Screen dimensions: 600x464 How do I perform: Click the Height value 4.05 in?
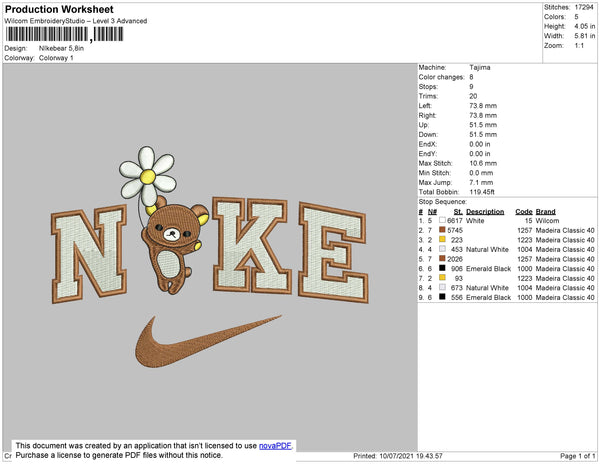[585, 26]
